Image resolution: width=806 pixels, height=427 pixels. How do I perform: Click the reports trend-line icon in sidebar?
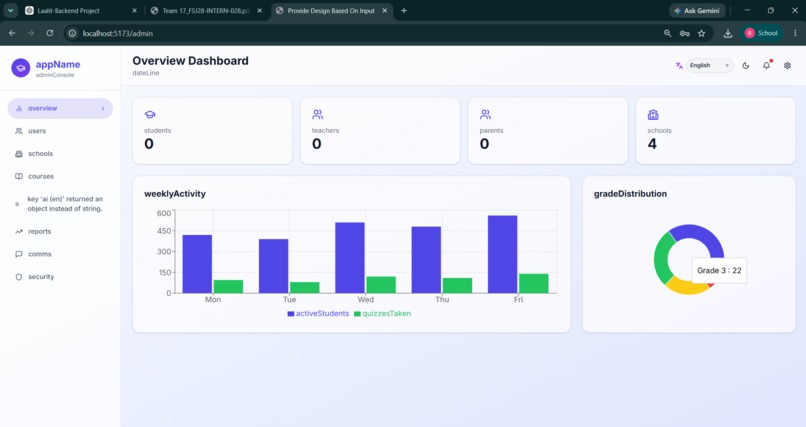point(19,231)
